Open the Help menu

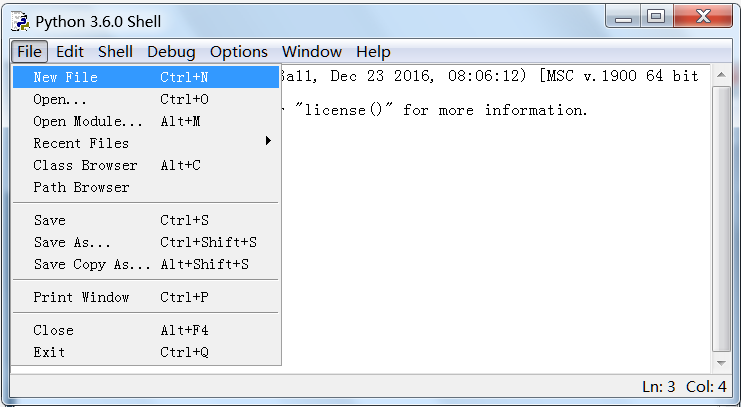(373, 52)
